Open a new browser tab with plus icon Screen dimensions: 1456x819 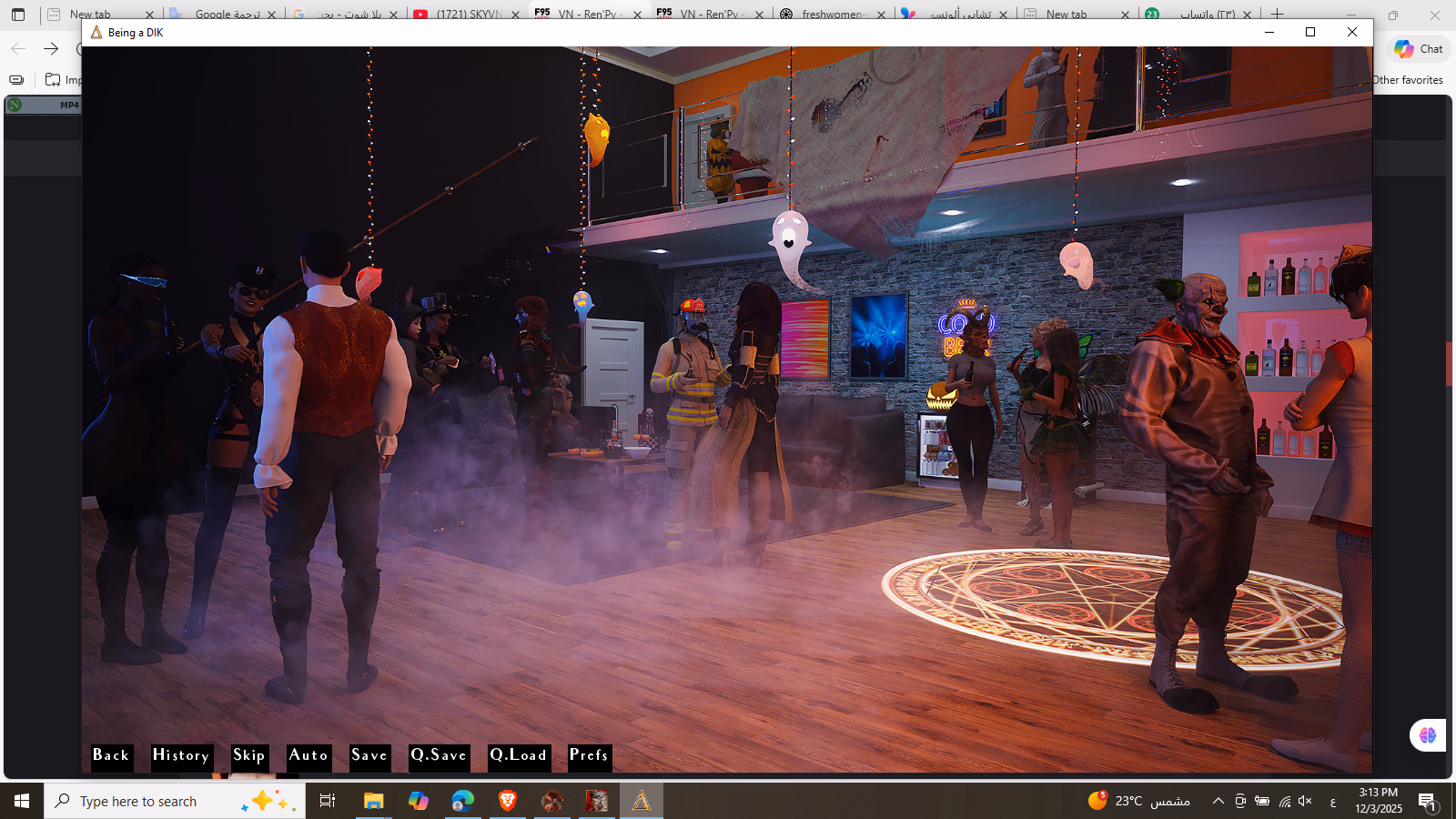[x=1278, y=14]
